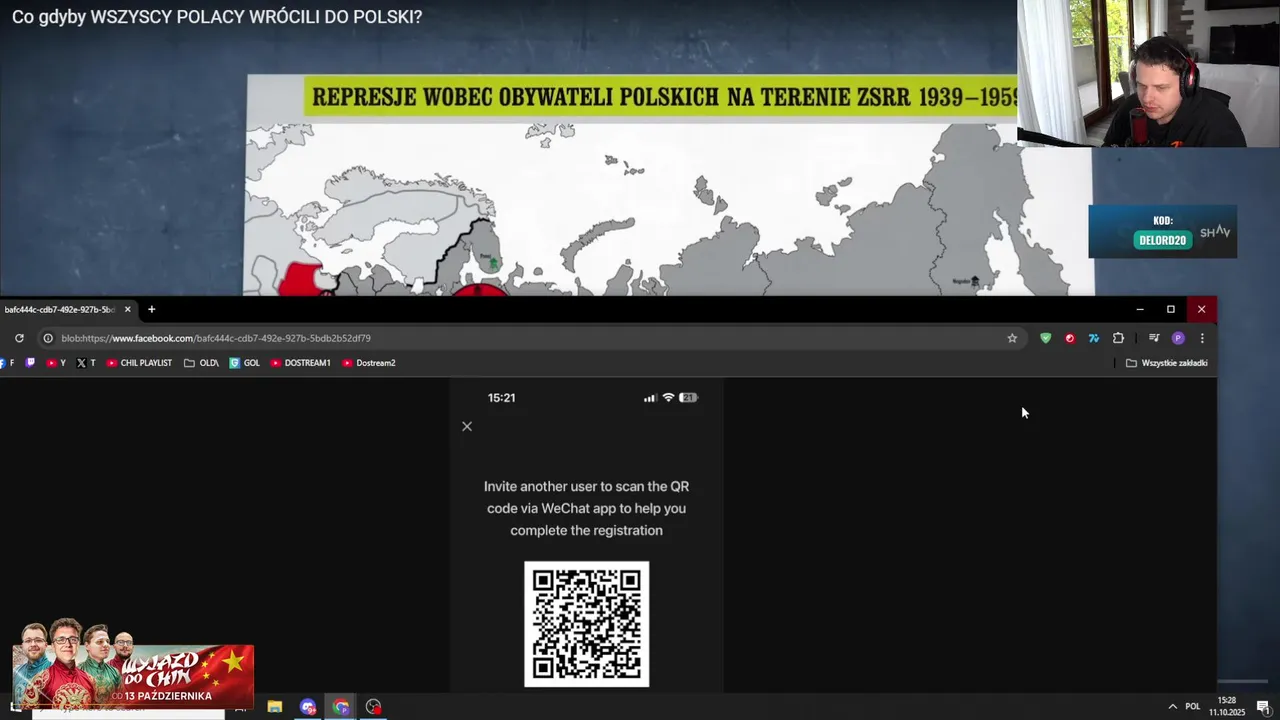Open the blue 7TV extension icon
Viewport: 1280px width, 720px height.
pyautogui.click(x=1094, y=338)
